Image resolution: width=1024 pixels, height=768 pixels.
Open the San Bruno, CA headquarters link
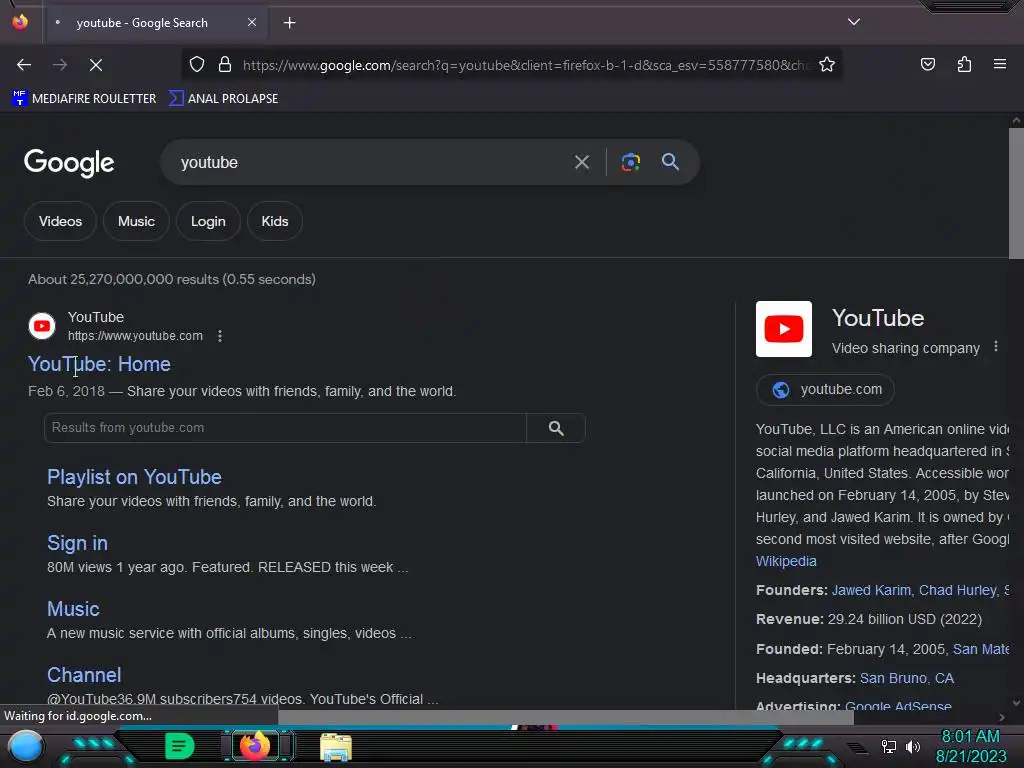(906, 679)
